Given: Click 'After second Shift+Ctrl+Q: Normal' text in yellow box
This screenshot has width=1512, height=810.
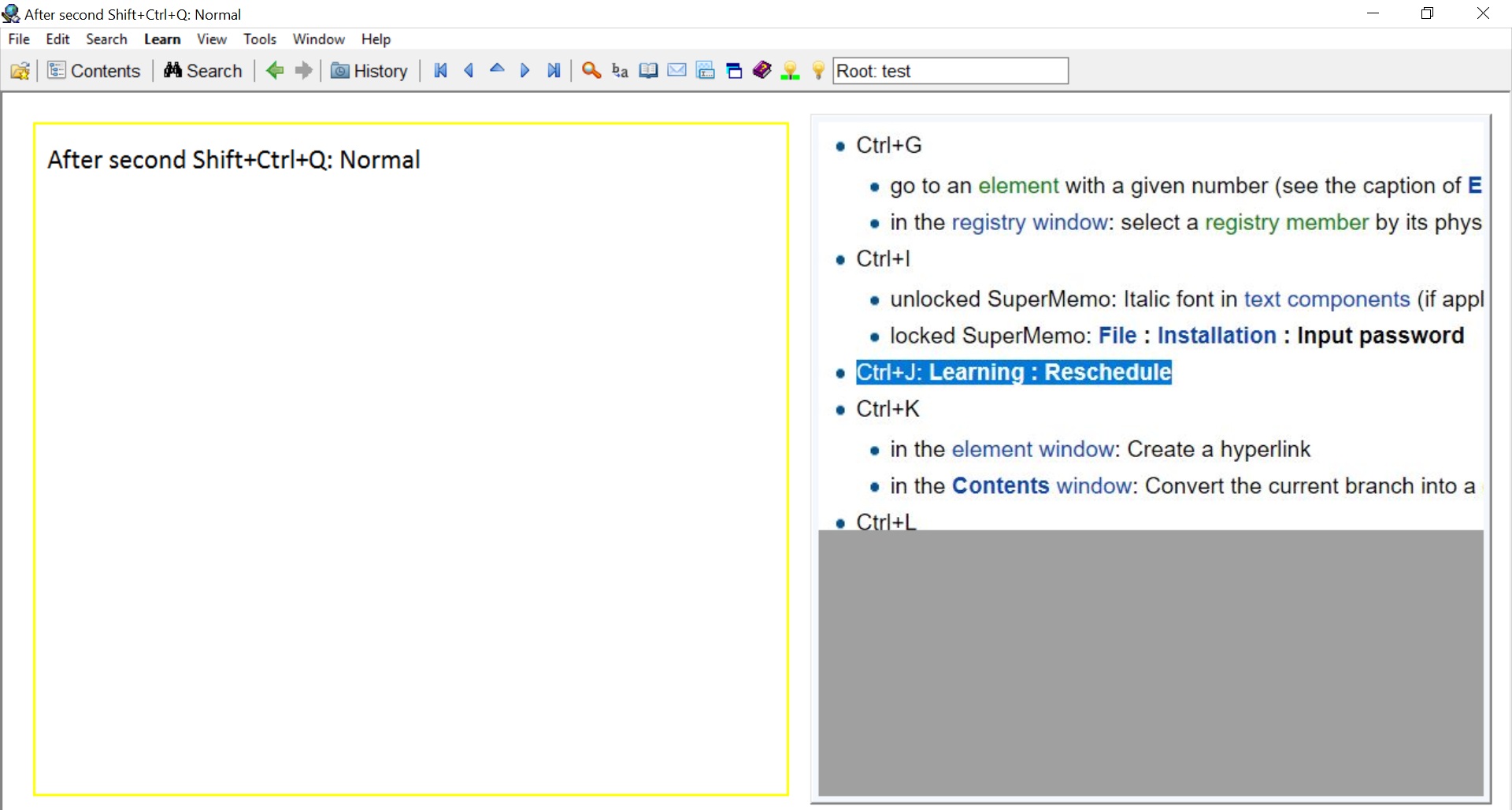Looking at the screenshot, I should point(234,160).
